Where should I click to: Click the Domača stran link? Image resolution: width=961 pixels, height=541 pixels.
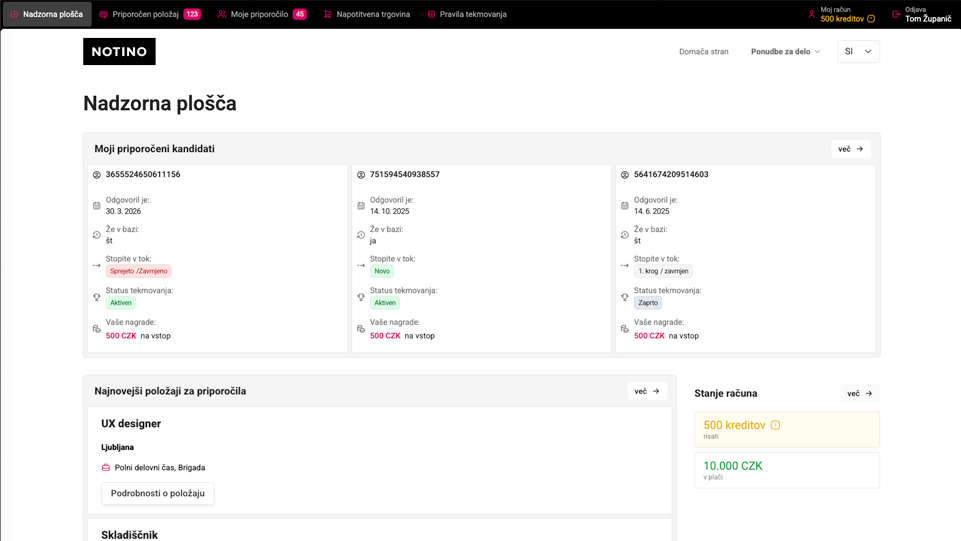coord(703,51)
